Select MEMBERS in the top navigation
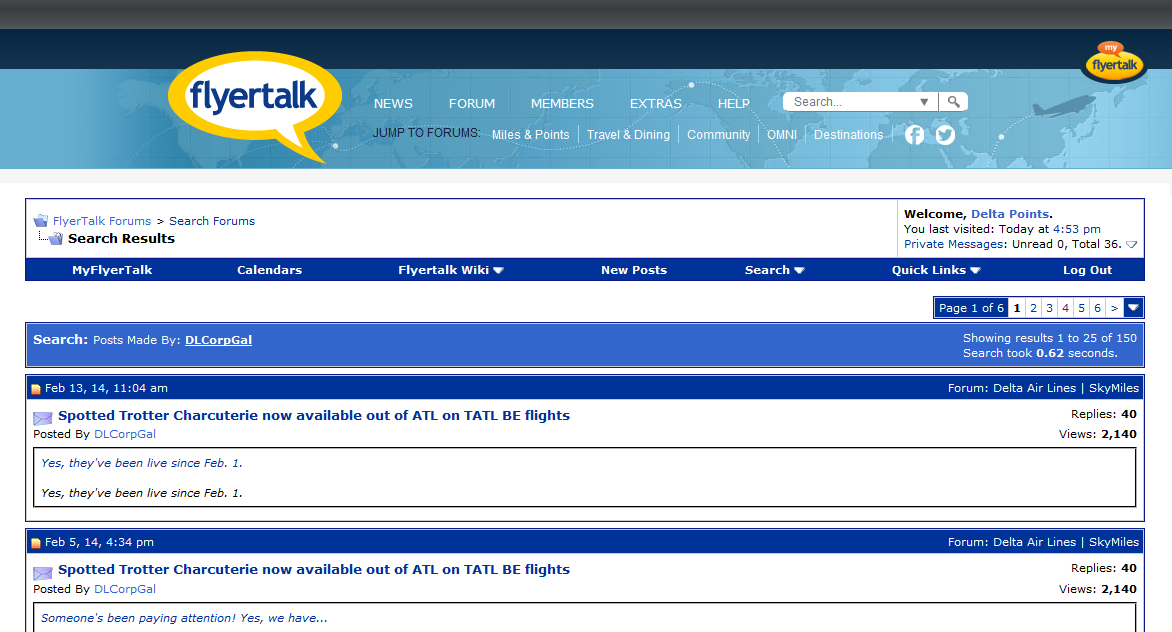Viewport: 1172px width, 632px height. pos(562,104)
